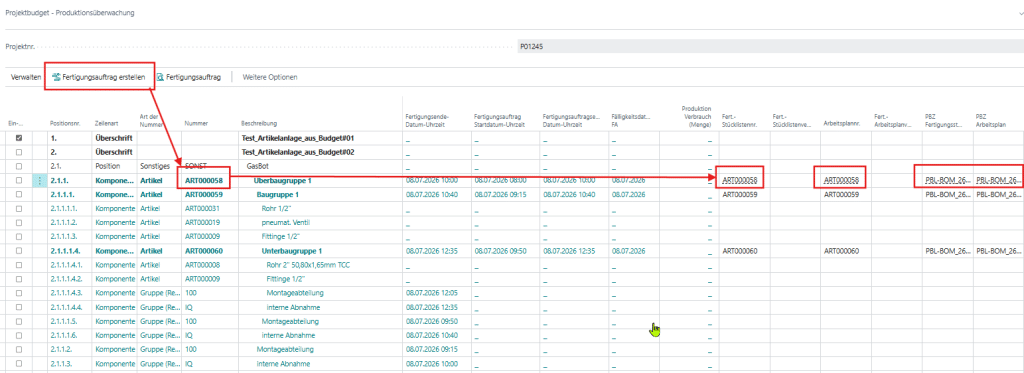Tick the checkbox for position 2.1.1.

[x=19, y=180]
